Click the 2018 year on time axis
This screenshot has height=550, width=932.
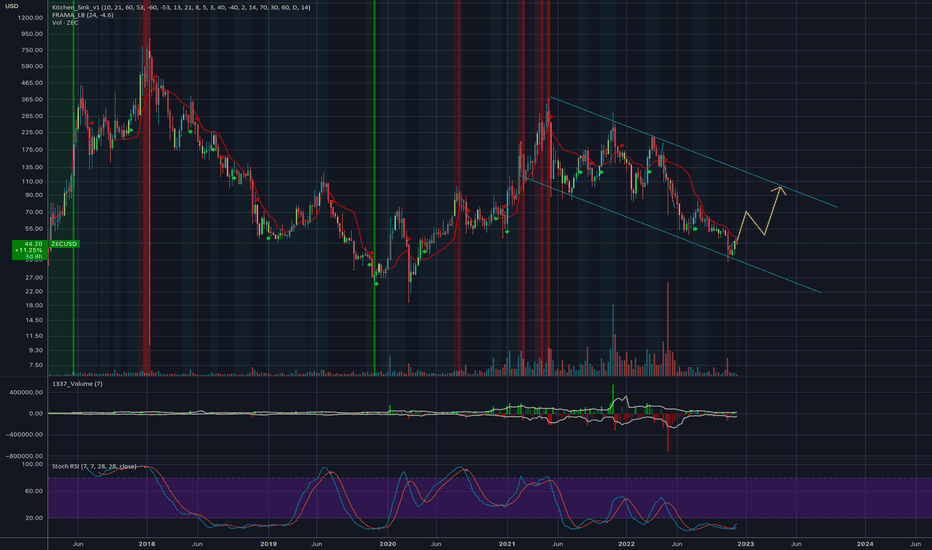click(147, 543)
